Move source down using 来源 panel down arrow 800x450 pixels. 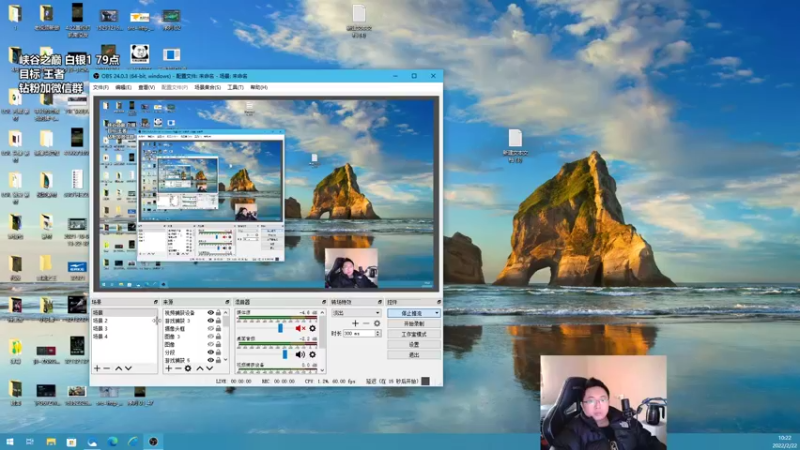[x=210, y=368]
